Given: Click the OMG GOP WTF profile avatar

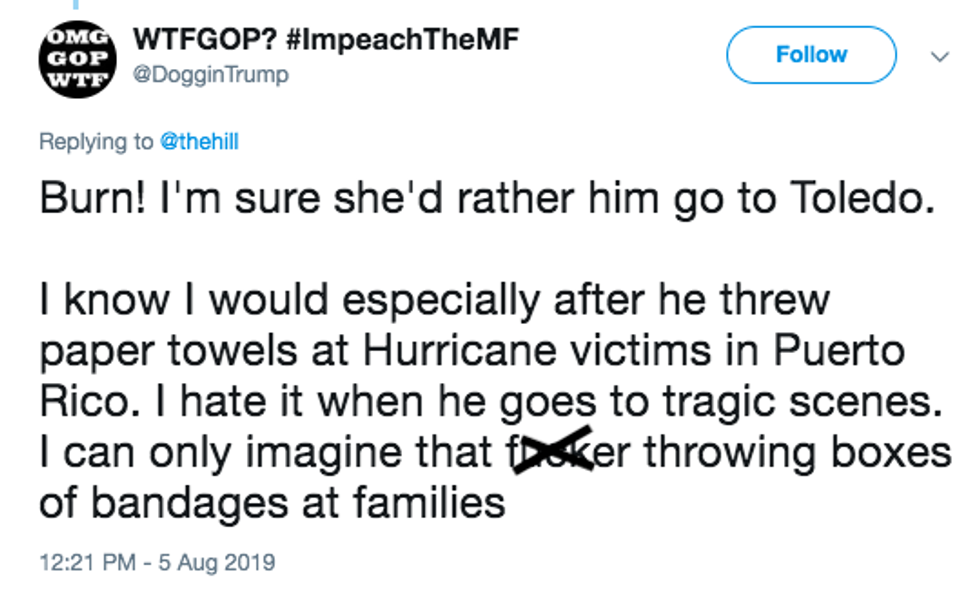Looking at the screenshot, I should (x=77, y=62).
